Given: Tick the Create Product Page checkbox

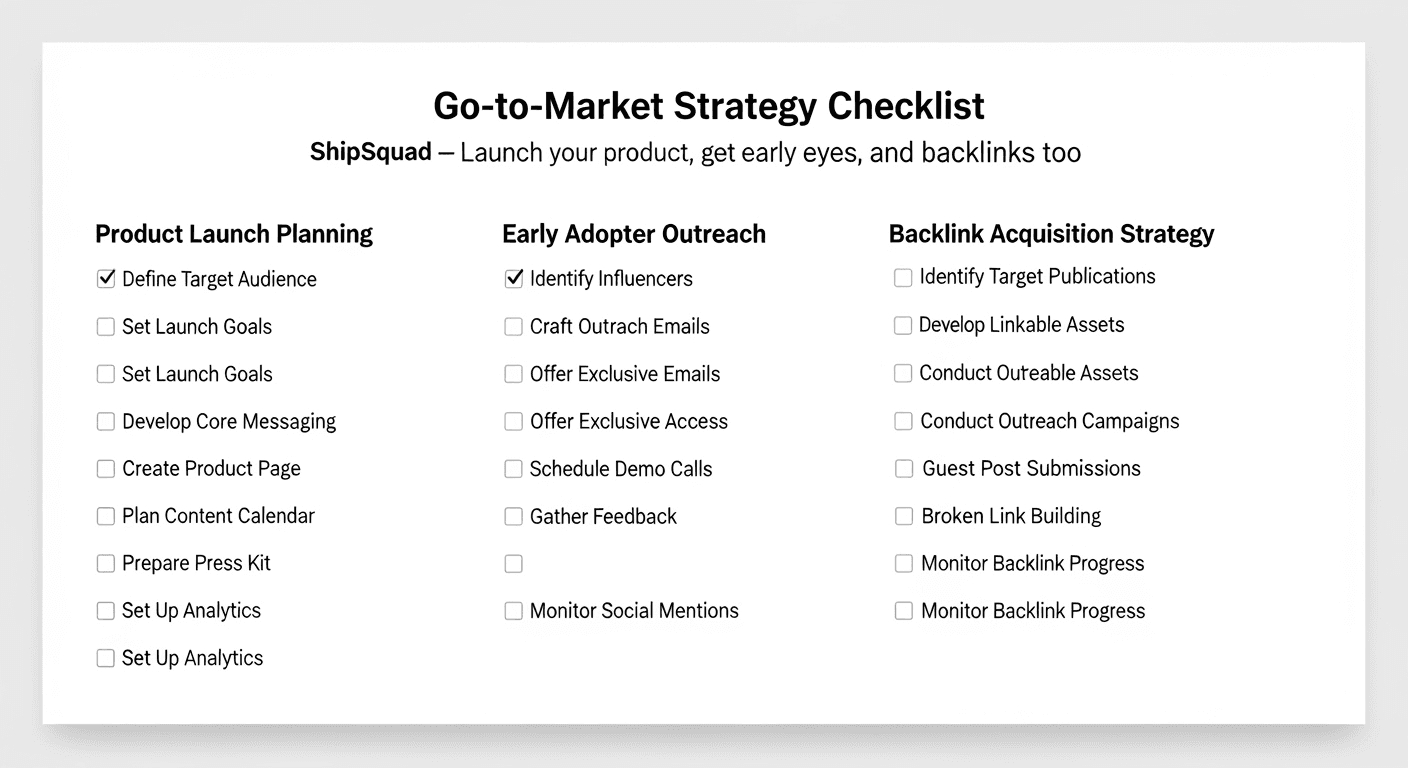Looking at the screenshot, I should tap(105, 469).
